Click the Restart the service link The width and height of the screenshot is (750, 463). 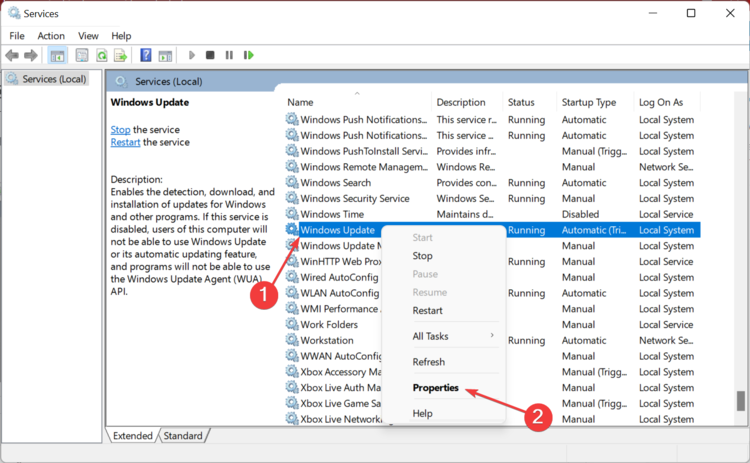tap(125, 142)
